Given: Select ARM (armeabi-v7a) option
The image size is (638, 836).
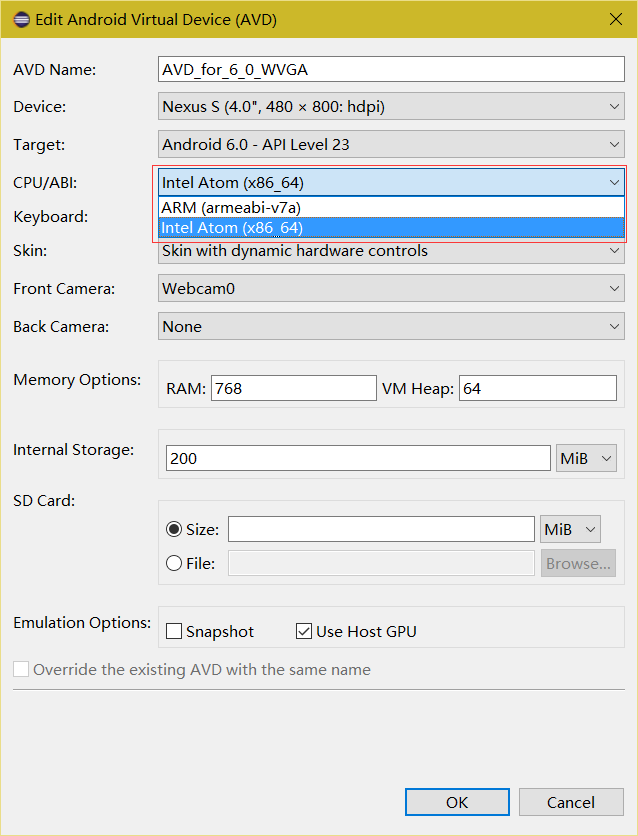Looking at the screenshot, I should (x=391, y=207).
